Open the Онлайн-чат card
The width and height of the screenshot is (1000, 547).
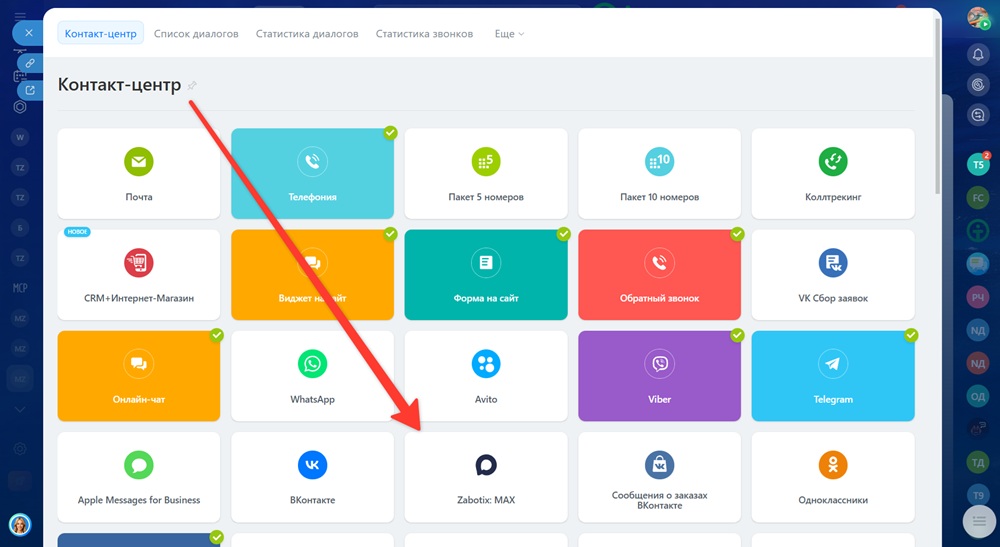(x=138, y=376)
